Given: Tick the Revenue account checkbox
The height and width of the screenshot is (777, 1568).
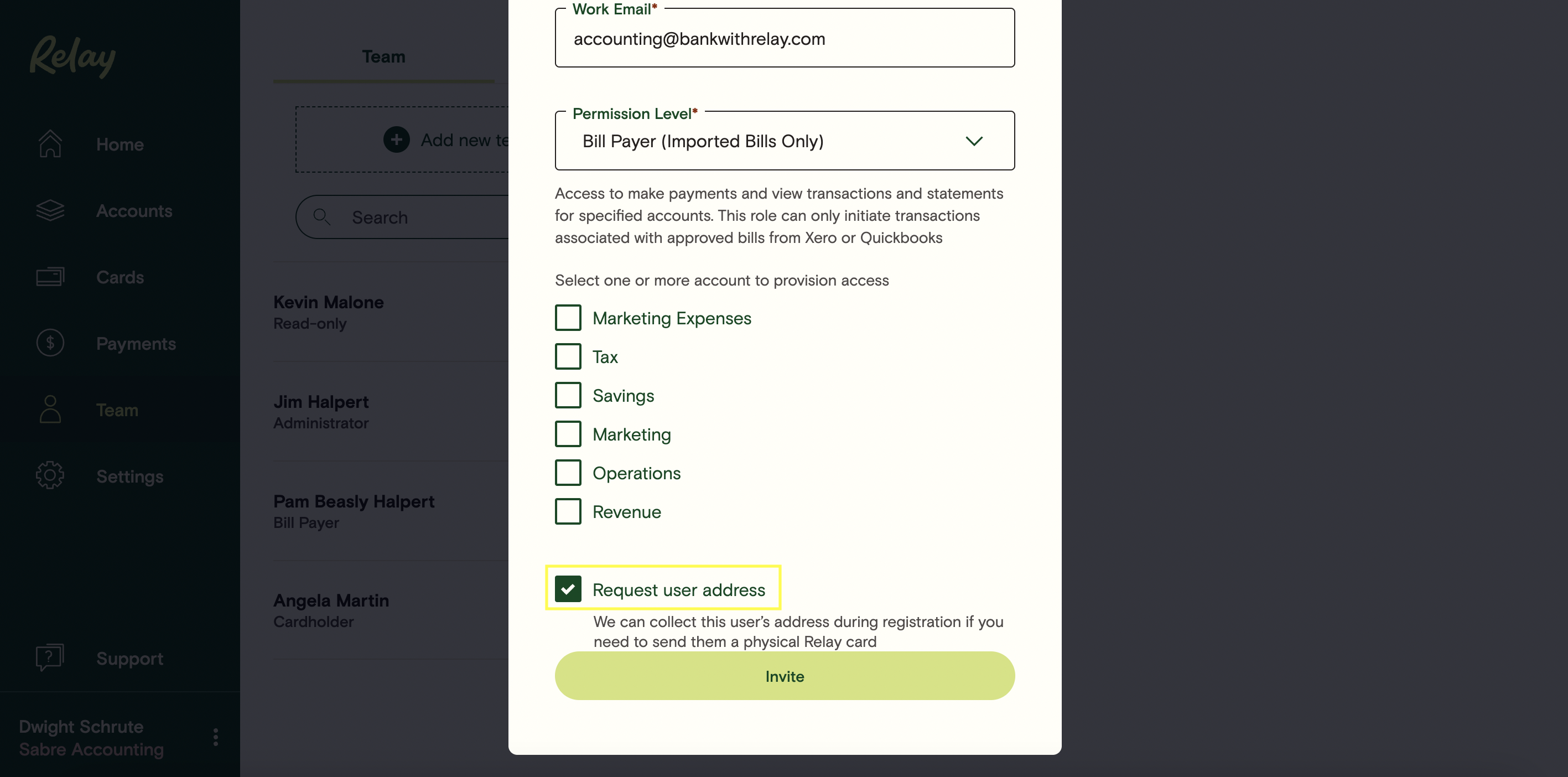Looking at the screenshot, I should point(568,511).
